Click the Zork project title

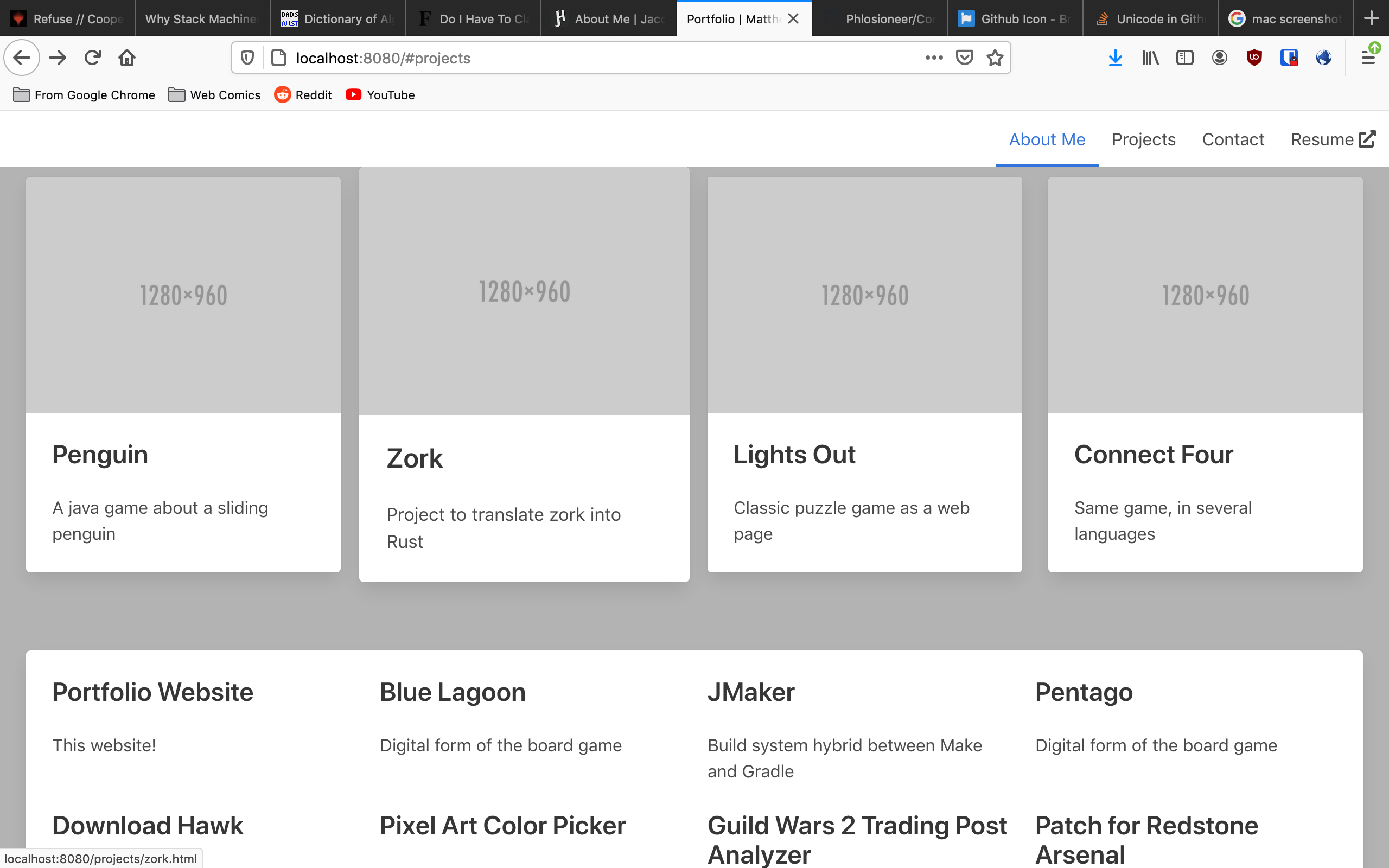pos(415,459)
